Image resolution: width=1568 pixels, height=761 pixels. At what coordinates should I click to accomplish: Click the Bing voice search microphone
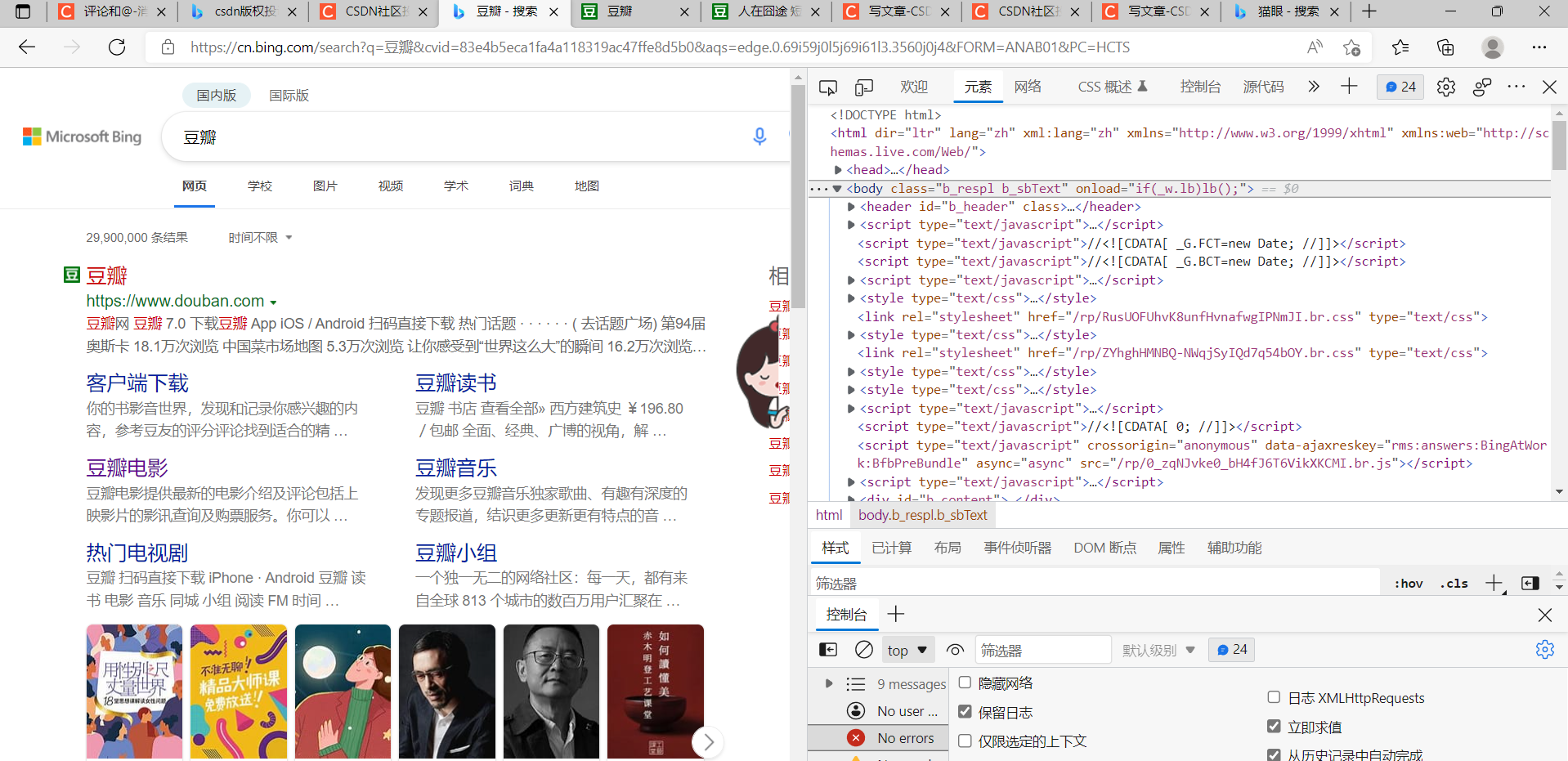tap(759, 137)
